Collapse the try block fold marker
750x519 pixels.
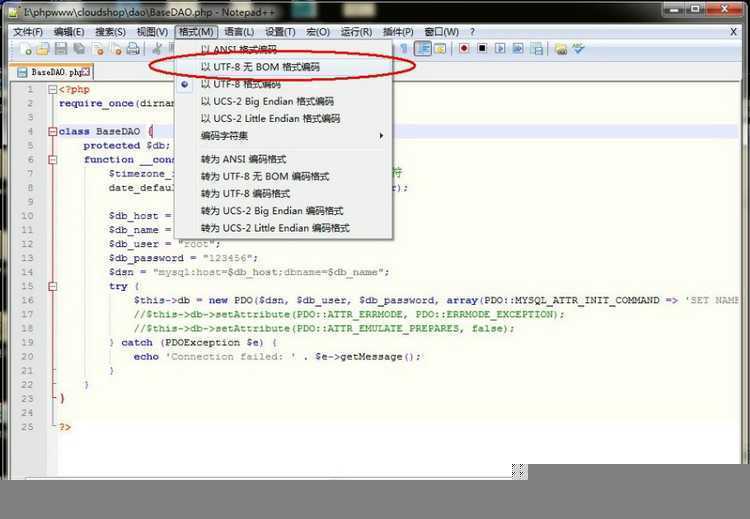point(53,287)
